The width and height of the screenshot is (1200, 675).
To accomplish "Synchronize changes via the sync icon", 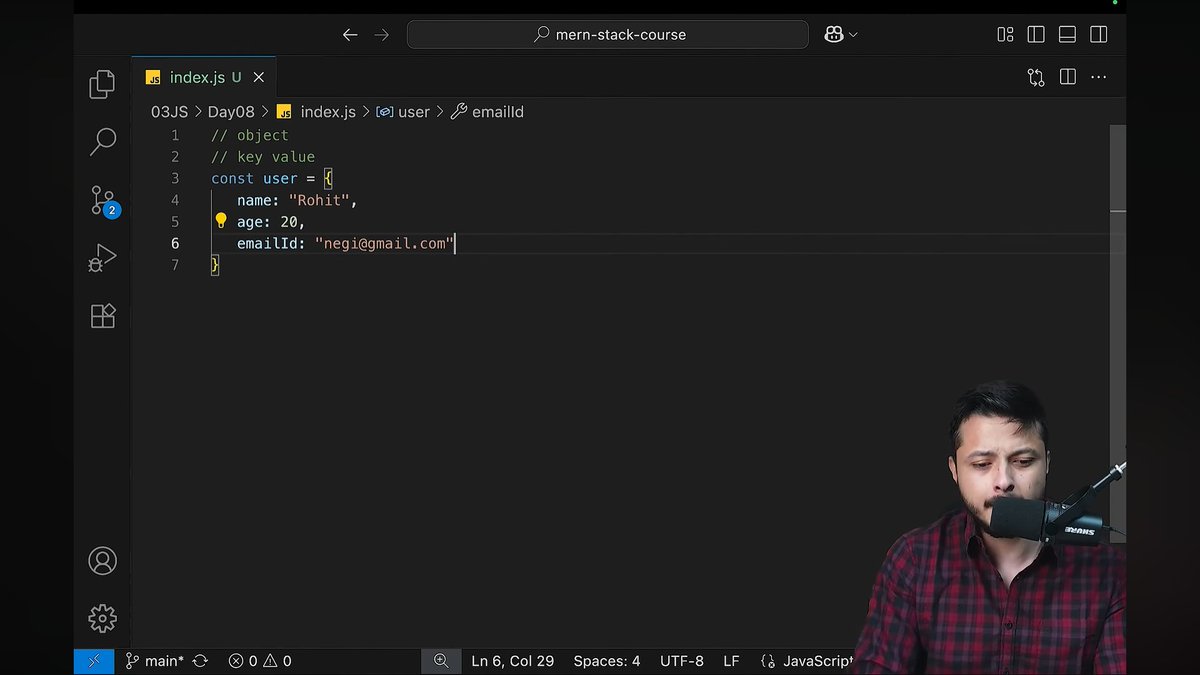I will click(x=200, y=661).
